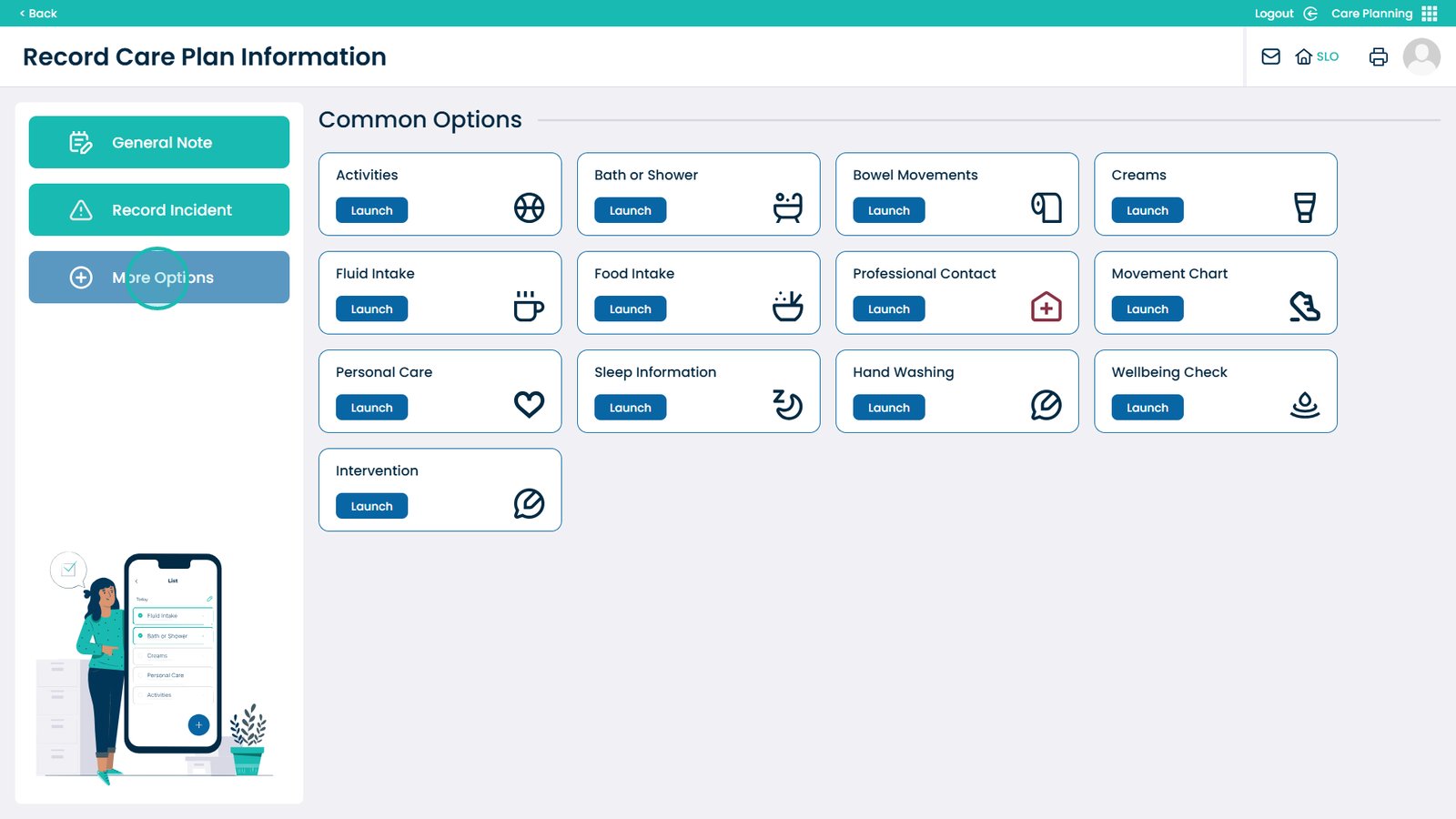
Task: Open the General Note option
Action: pyautogui.click(x=159, y=142)
